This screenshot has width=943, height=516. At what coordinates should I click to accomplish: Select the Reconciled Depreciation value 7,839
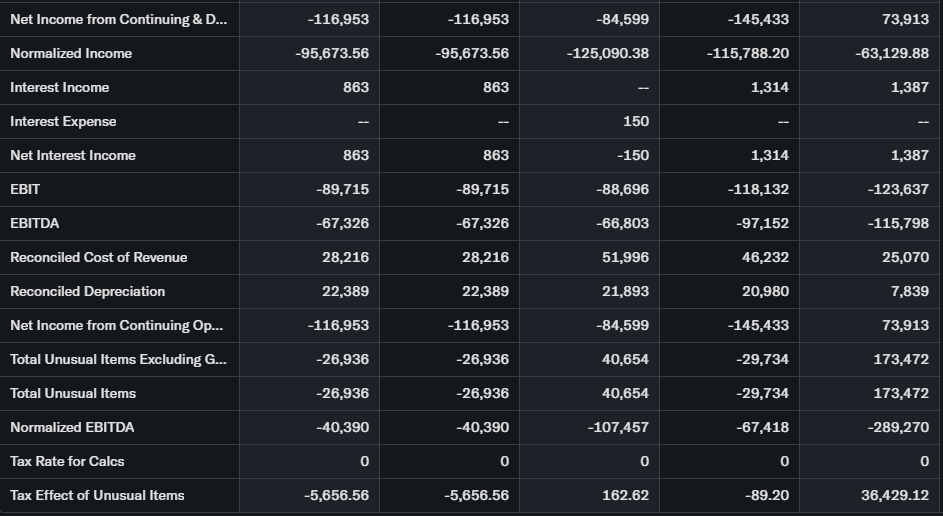point(908,291)
